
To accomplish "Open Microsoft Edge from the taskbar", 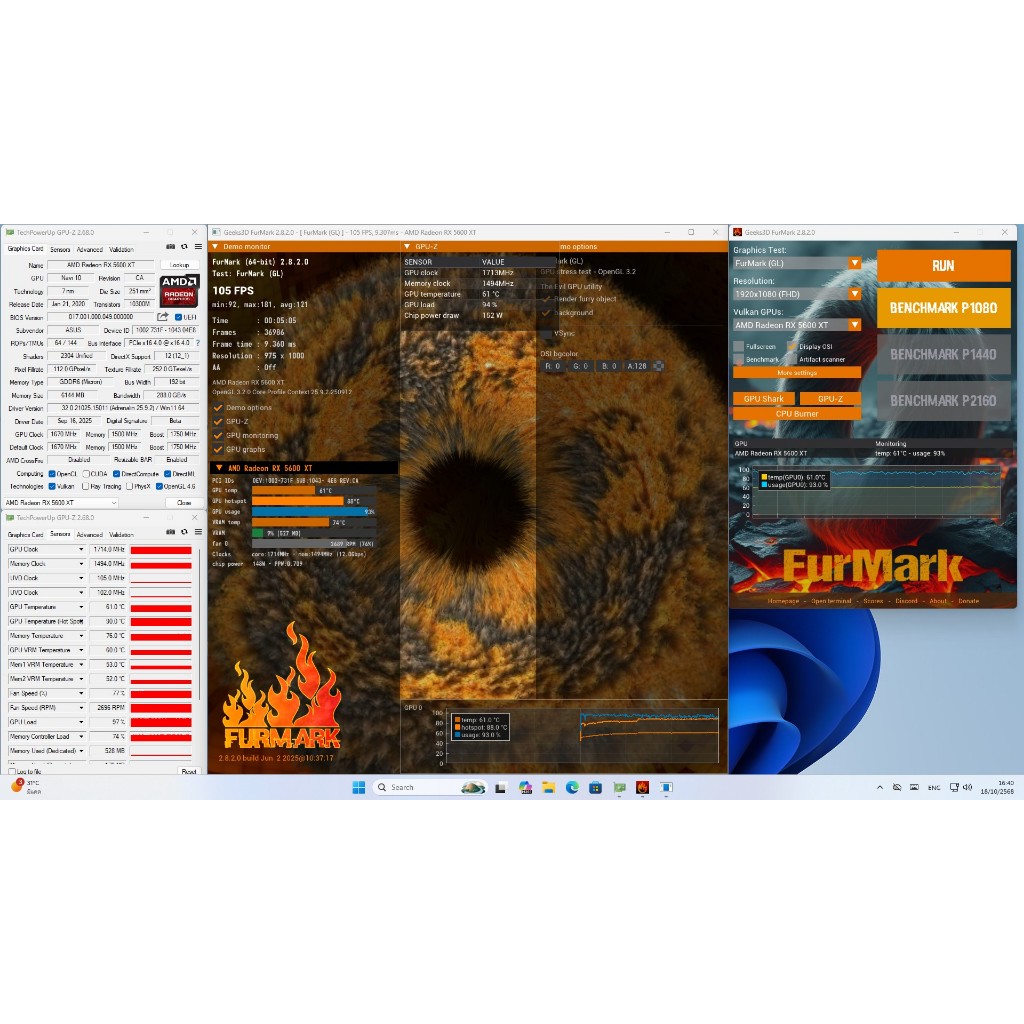I will point(573,787).
